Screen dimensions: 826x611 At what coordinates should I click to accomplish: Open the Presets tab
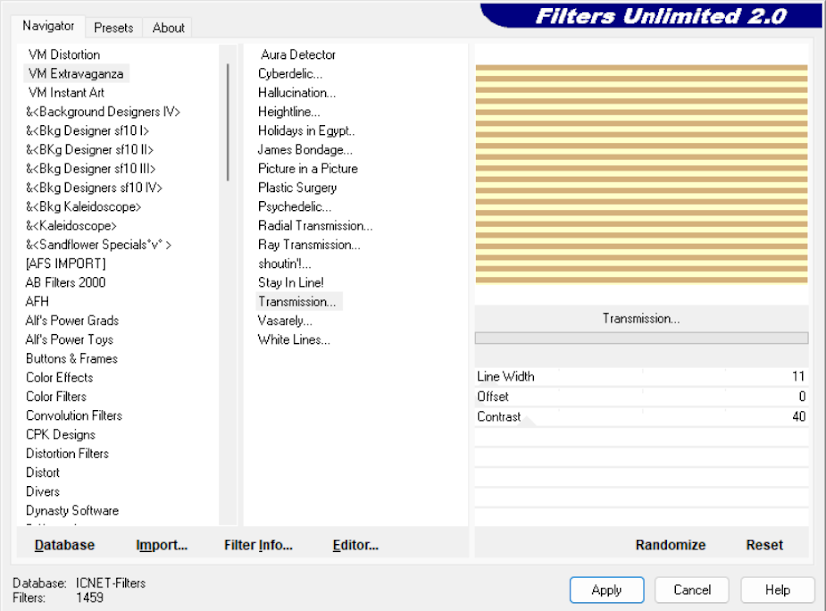tap(113, 27)
